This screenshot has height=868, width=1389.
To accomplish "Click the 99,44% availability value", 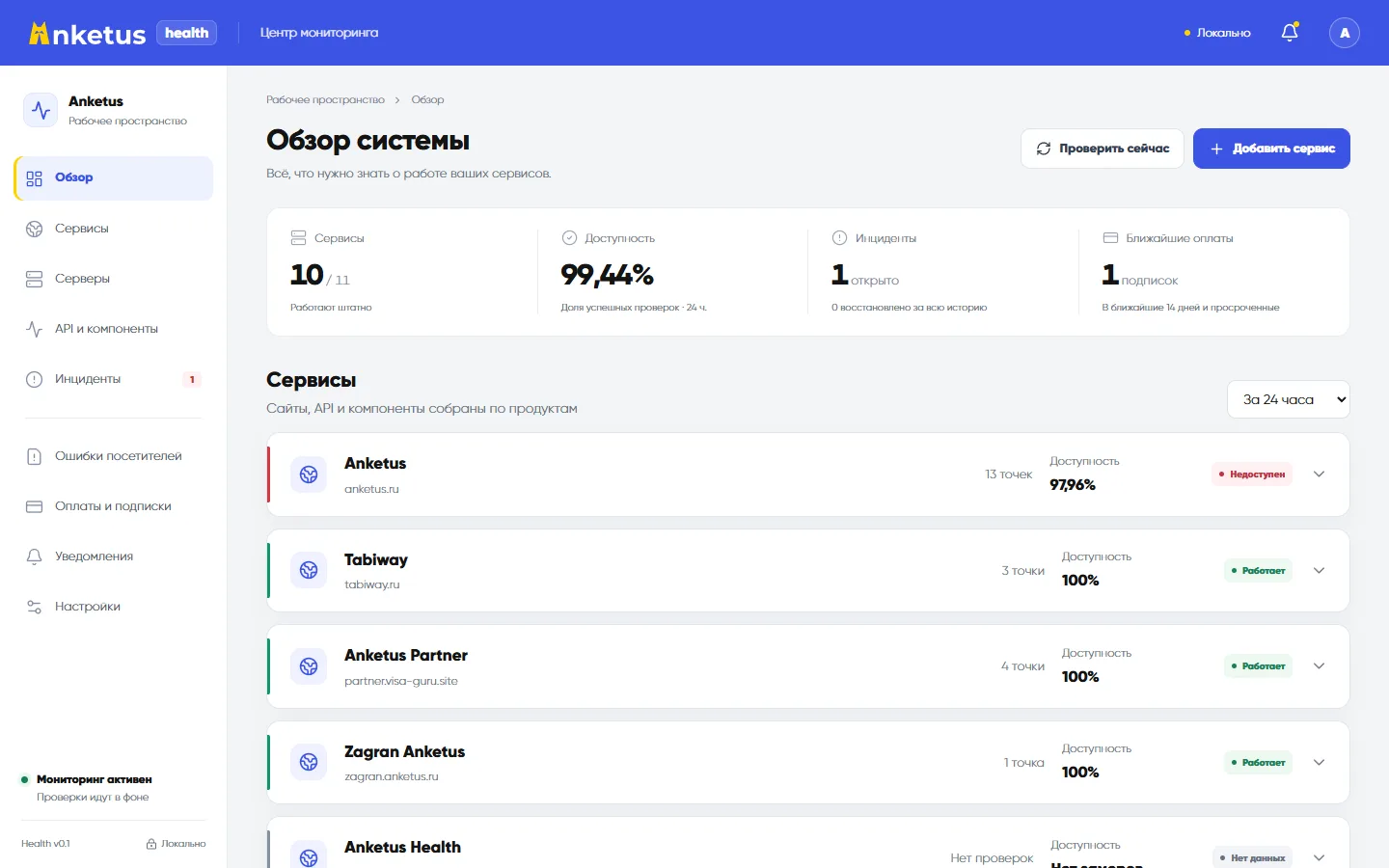I will (608, 275).
